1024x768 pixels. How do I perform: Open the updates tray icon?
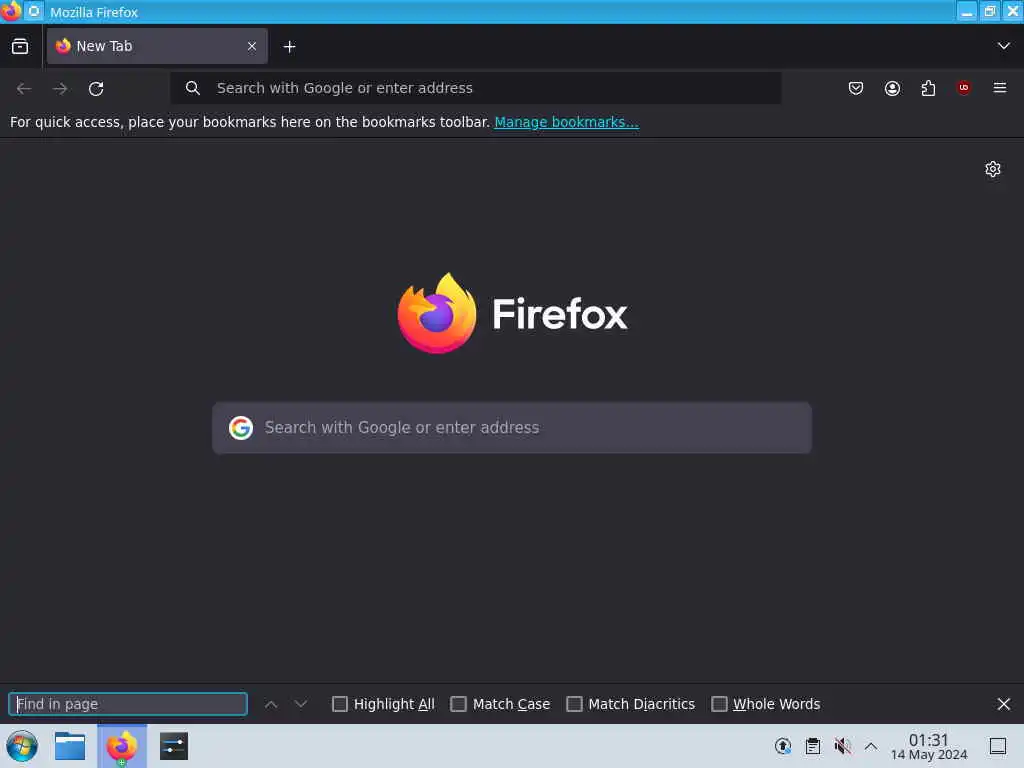tap(782, 746)
